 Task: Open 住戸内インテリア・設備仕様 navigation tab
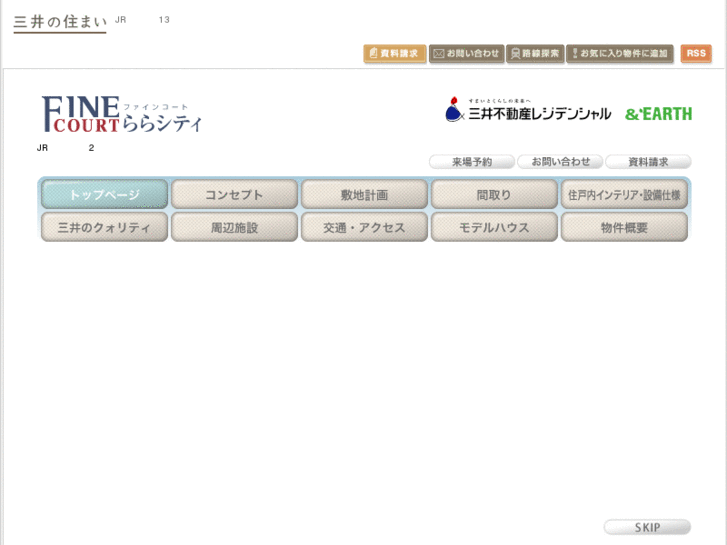pyautogui.click(x=624, y=194)
